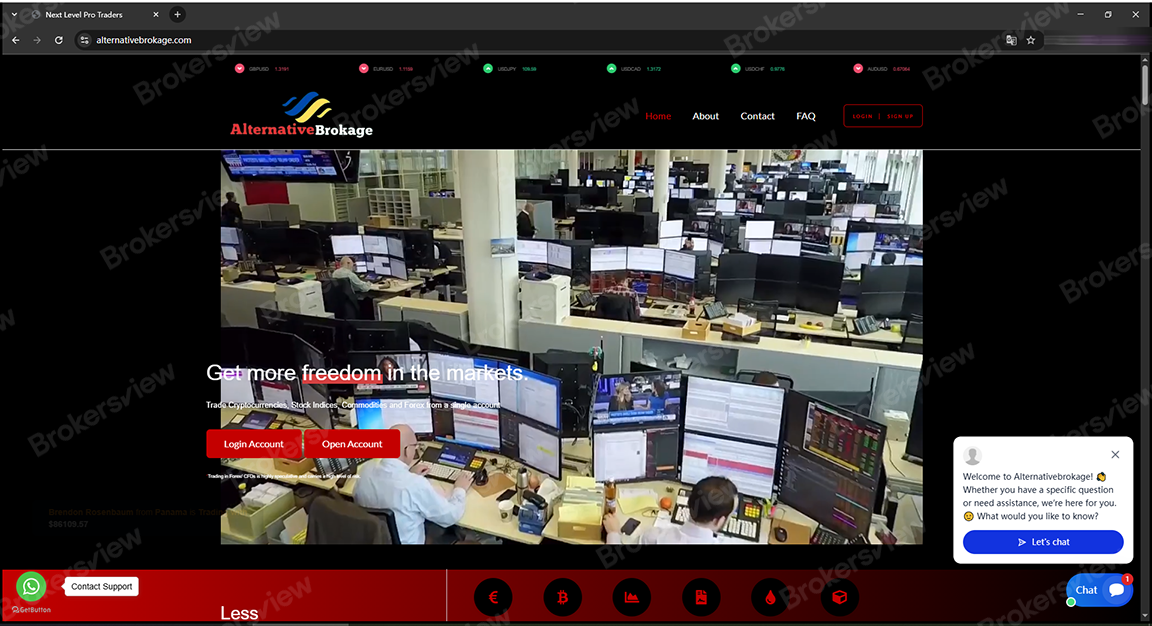Screen dimensions: 1152x626
Task: Open WhatsApp chat via green icon
Action: coord(31,586)
